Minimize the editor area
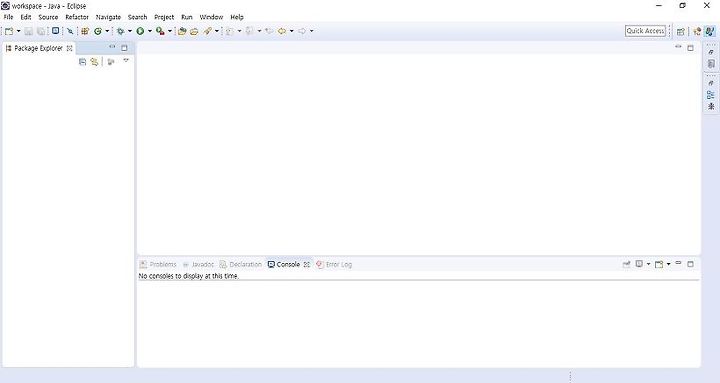720x383 pixels. click(678, 47)
